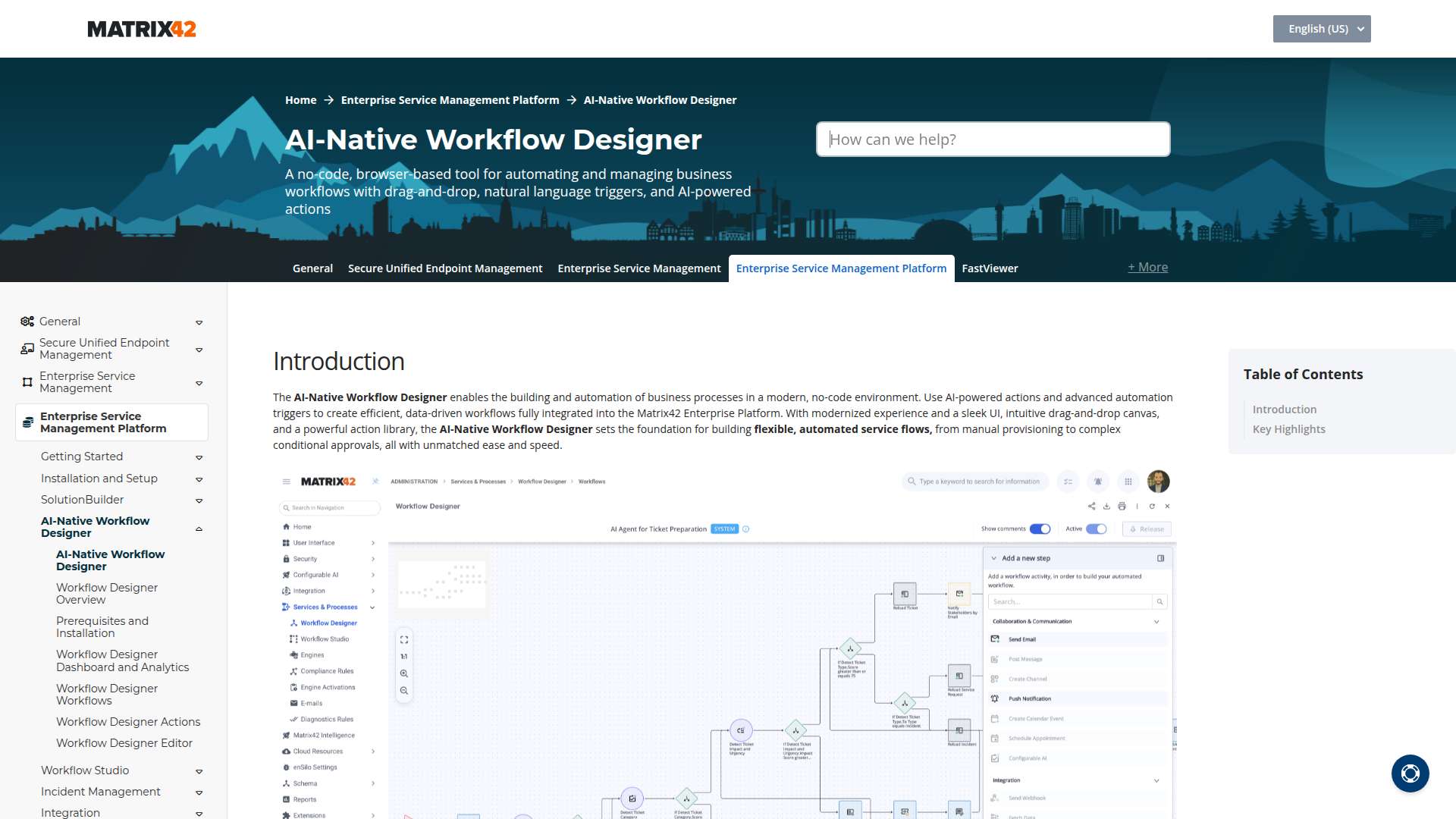Open Prerequisites and Installation page
Image resolution: width=1456 pixels, height=819 pixels.
[102, 627]
